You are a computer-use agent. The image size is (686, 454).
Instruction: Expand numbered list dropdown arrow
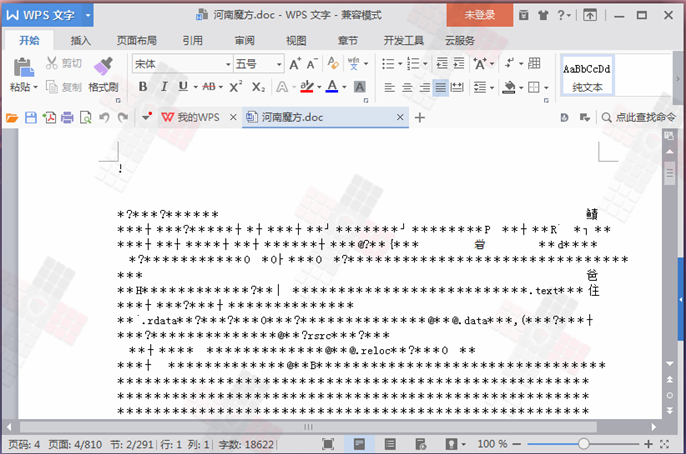tap(425, 64)
